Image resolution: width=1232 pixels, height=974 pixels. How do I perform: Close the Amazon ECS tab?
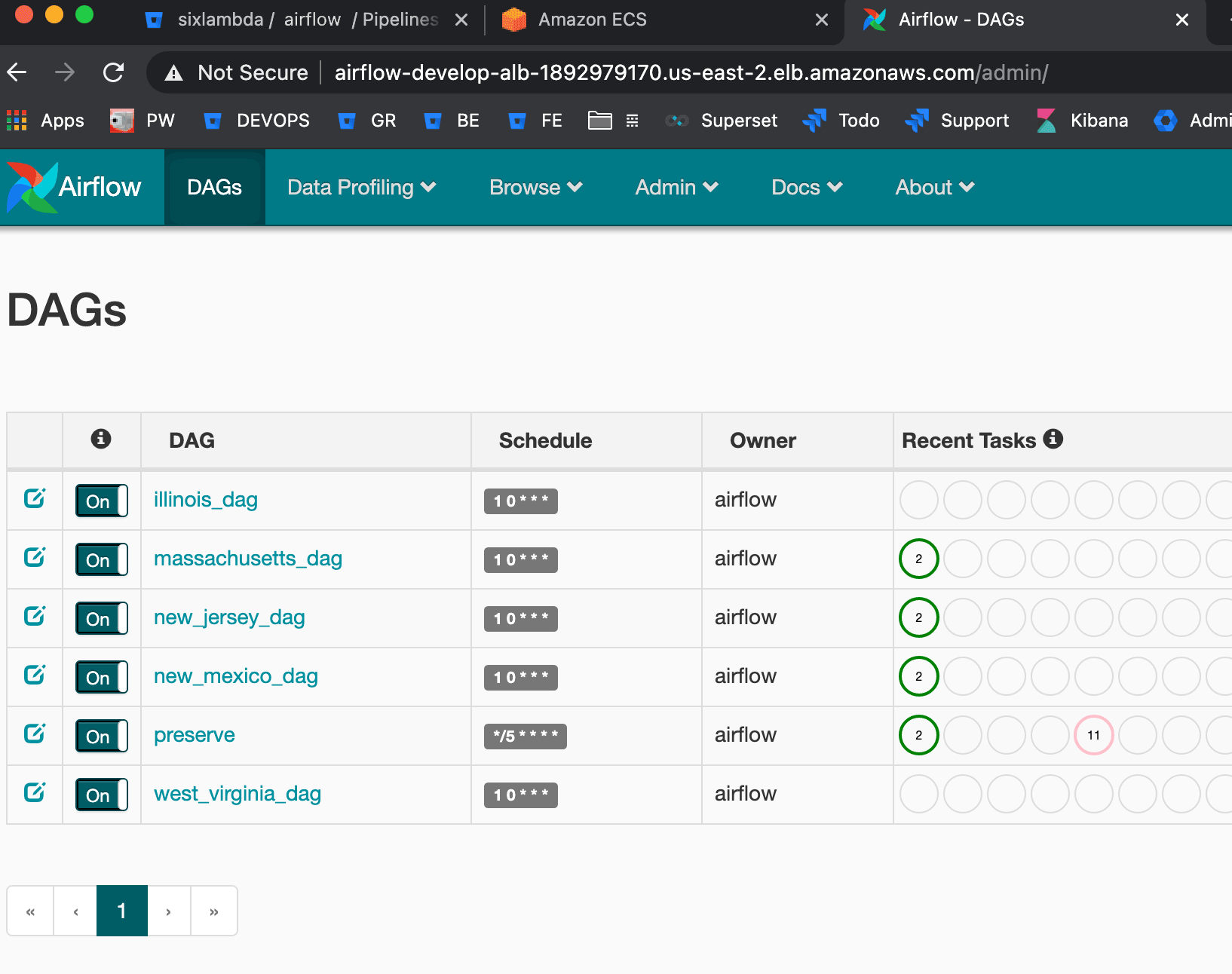[x=822, y=20]
